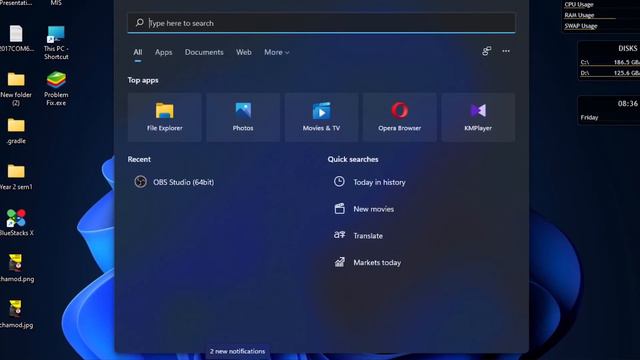This screenshot has height=360, width=640.
Task: Open File Explorer from Top apps
Action: 164,117
